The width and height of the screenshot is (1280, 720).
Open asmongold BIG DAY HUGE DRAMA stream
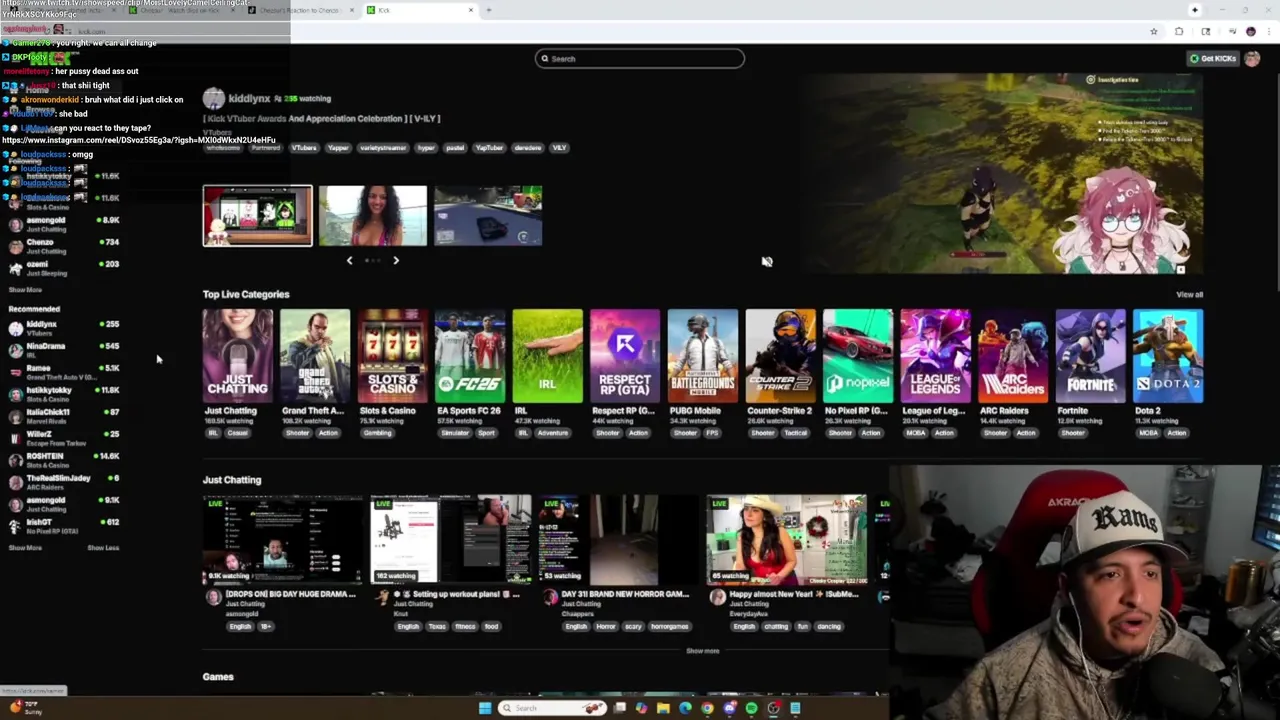[282, 539]
